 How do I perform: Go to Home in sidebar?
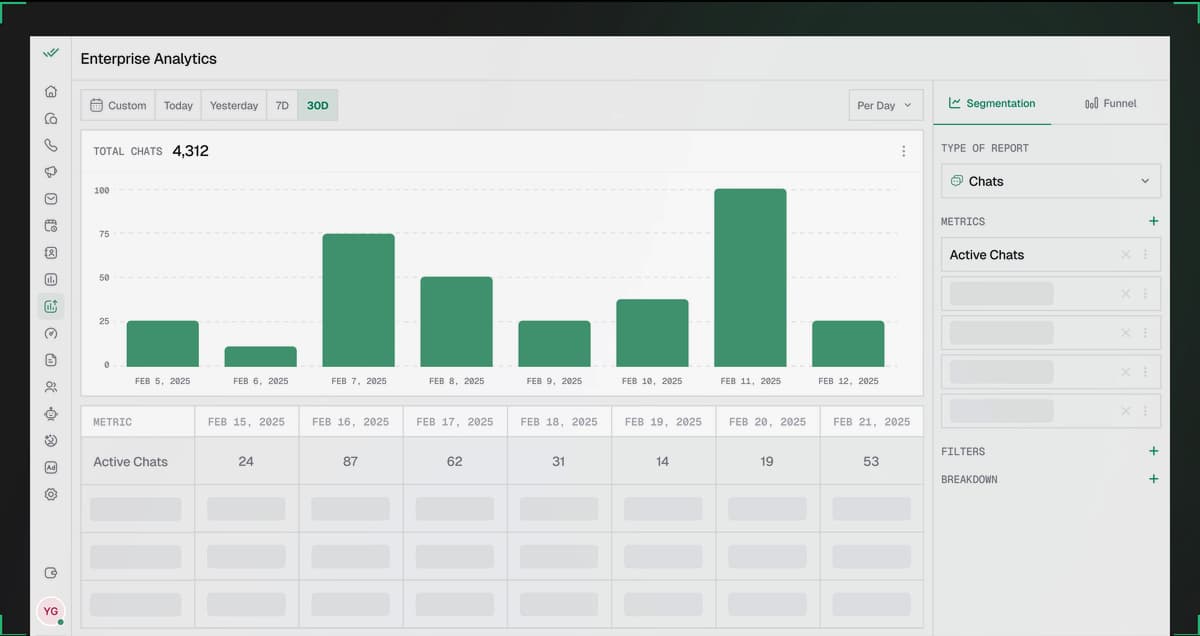pyautogui.click(x=51, y=91)
